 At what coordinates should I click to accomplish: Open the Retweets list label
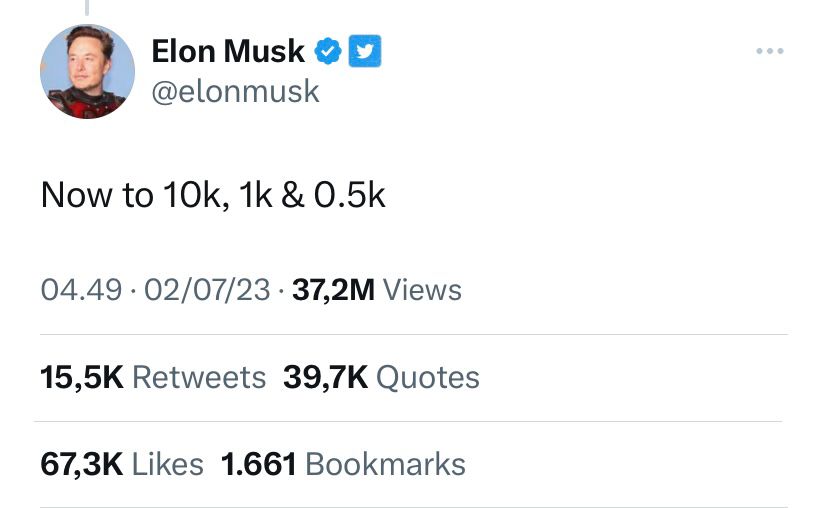pos(199,377)
